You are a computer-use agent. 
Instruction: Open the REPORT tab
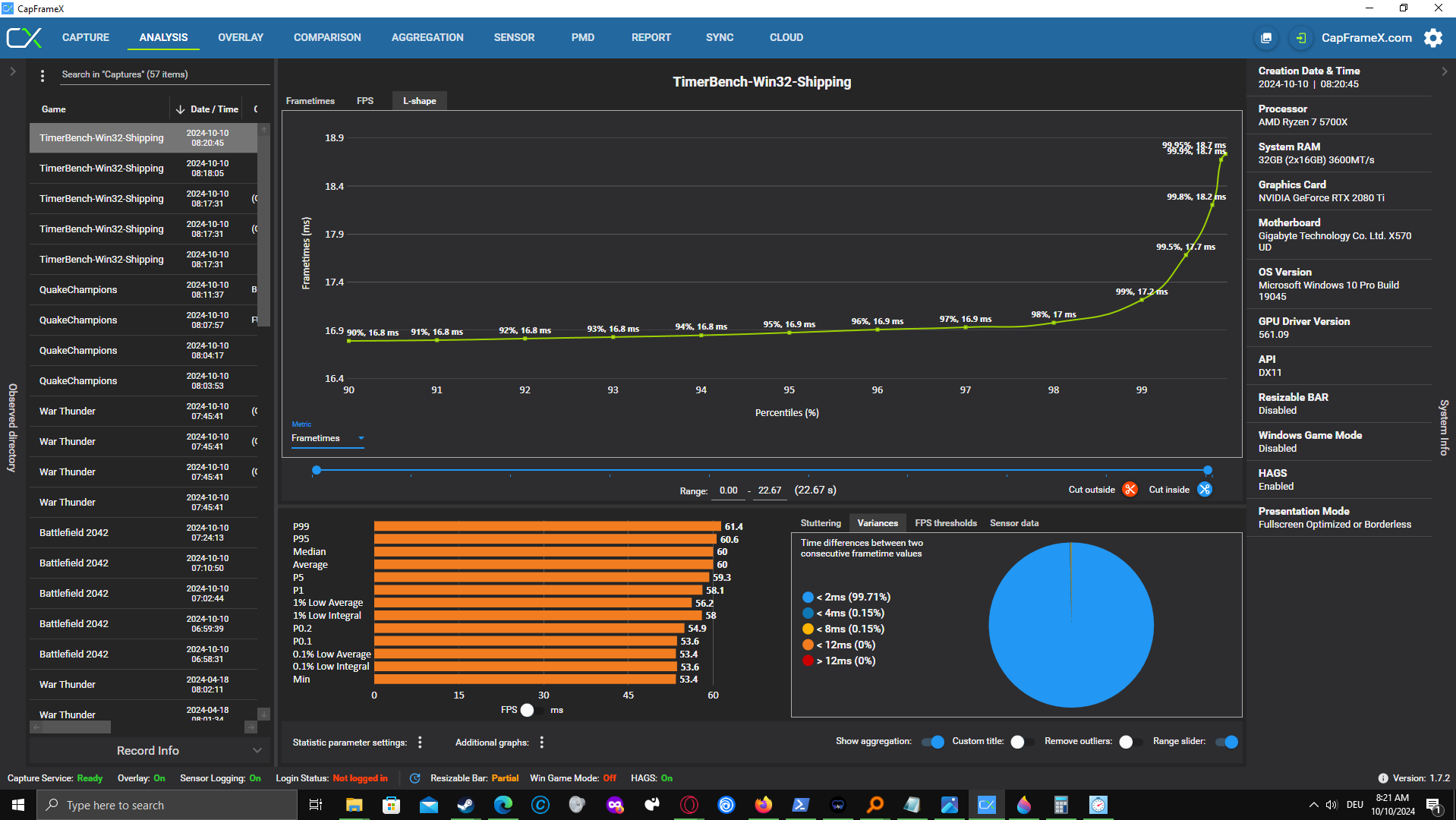(651, 37)
